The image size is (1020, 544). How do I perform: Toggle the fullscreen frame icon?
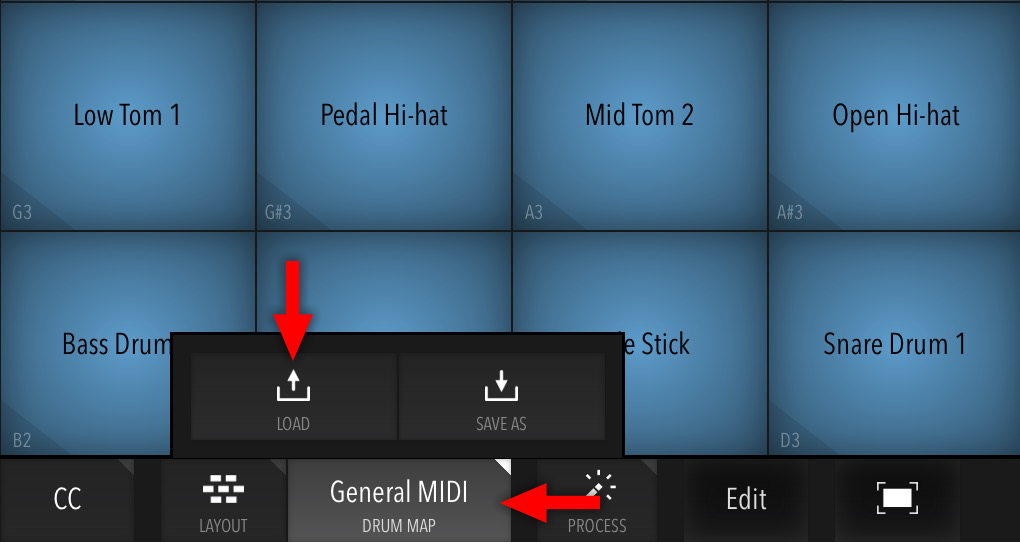pos(897,498)
